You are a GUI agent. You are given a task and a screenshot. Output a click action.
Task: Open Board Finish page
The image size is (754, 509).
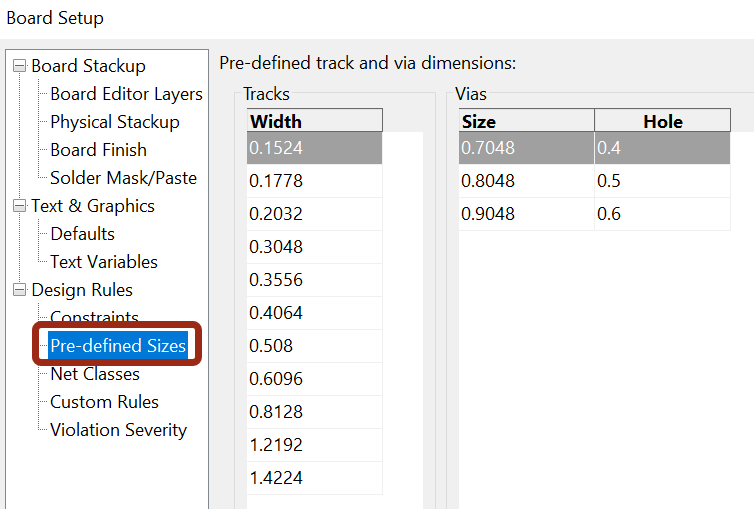click(x=99, y=150)
